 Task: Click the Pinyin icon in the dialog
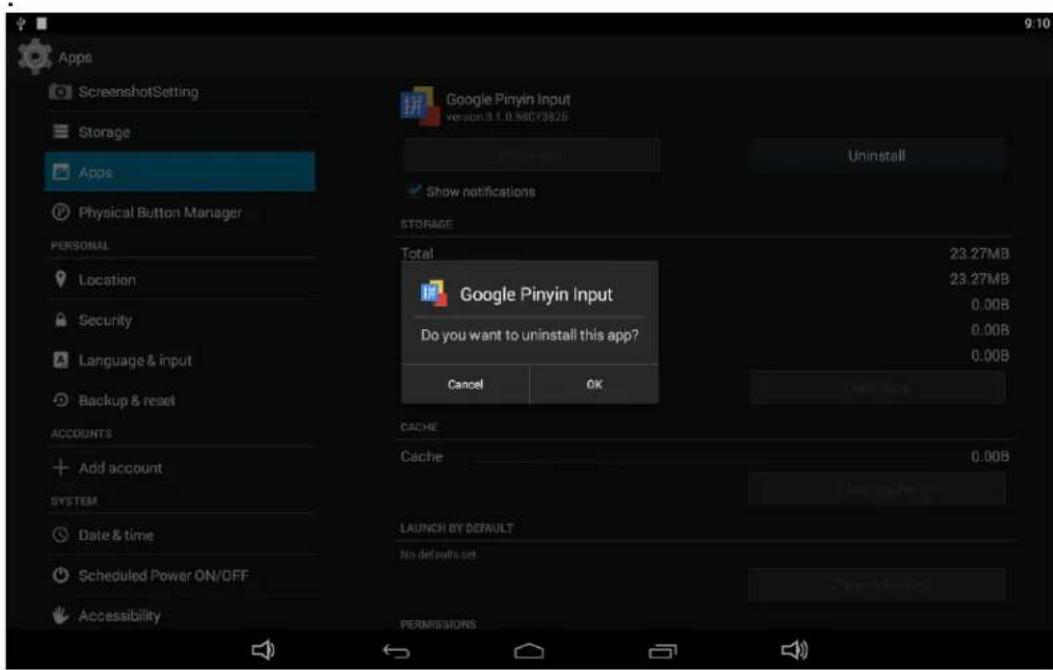[434, 294]
